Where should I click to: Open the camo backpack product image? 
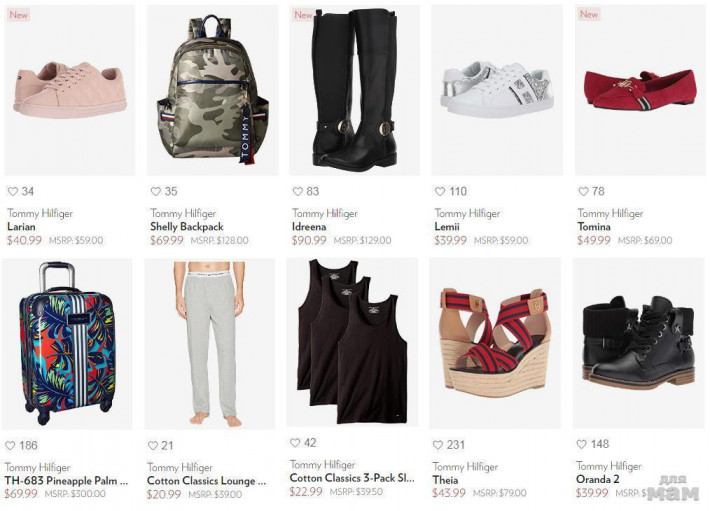213,90
